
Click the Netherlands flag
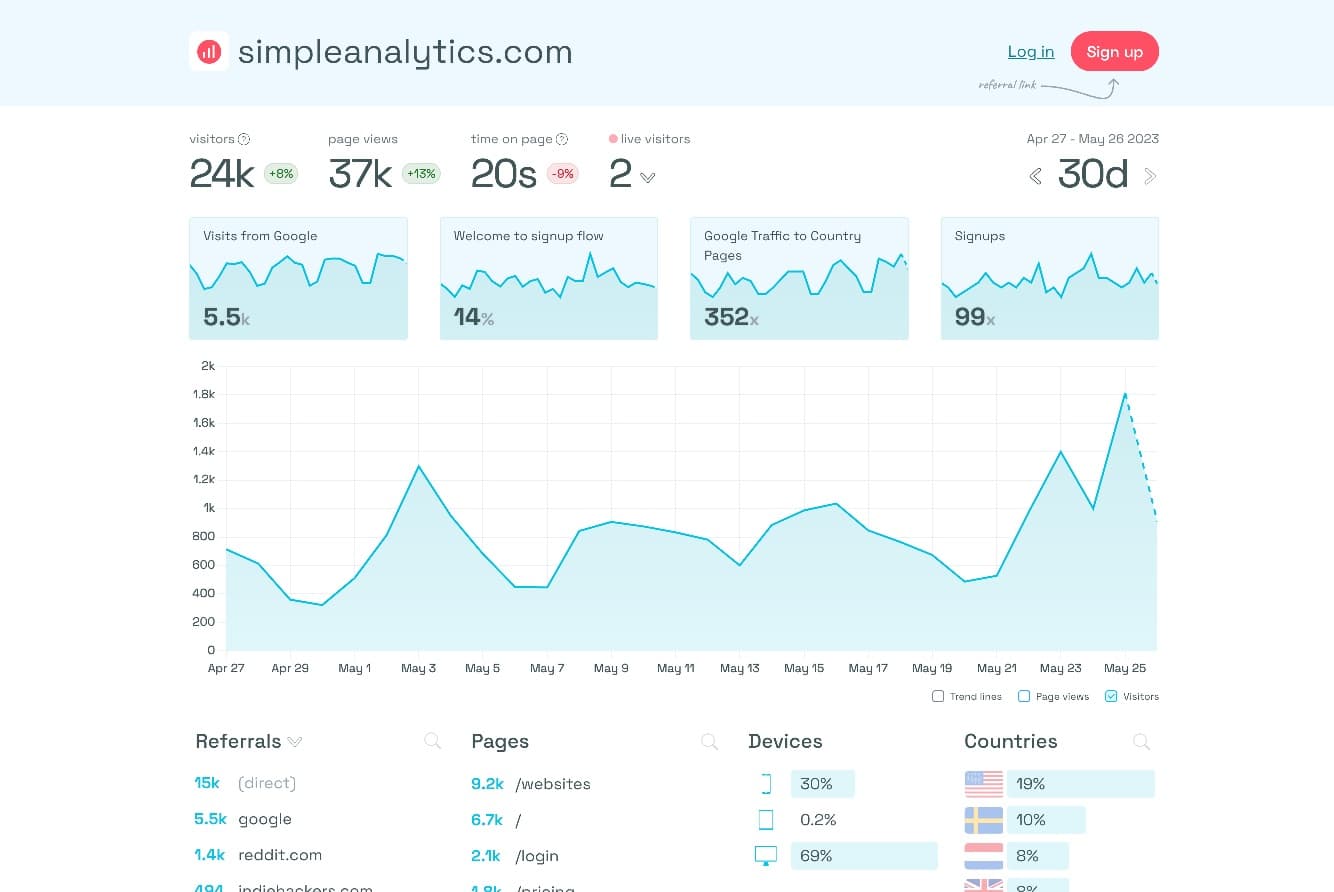pos(983,856)
